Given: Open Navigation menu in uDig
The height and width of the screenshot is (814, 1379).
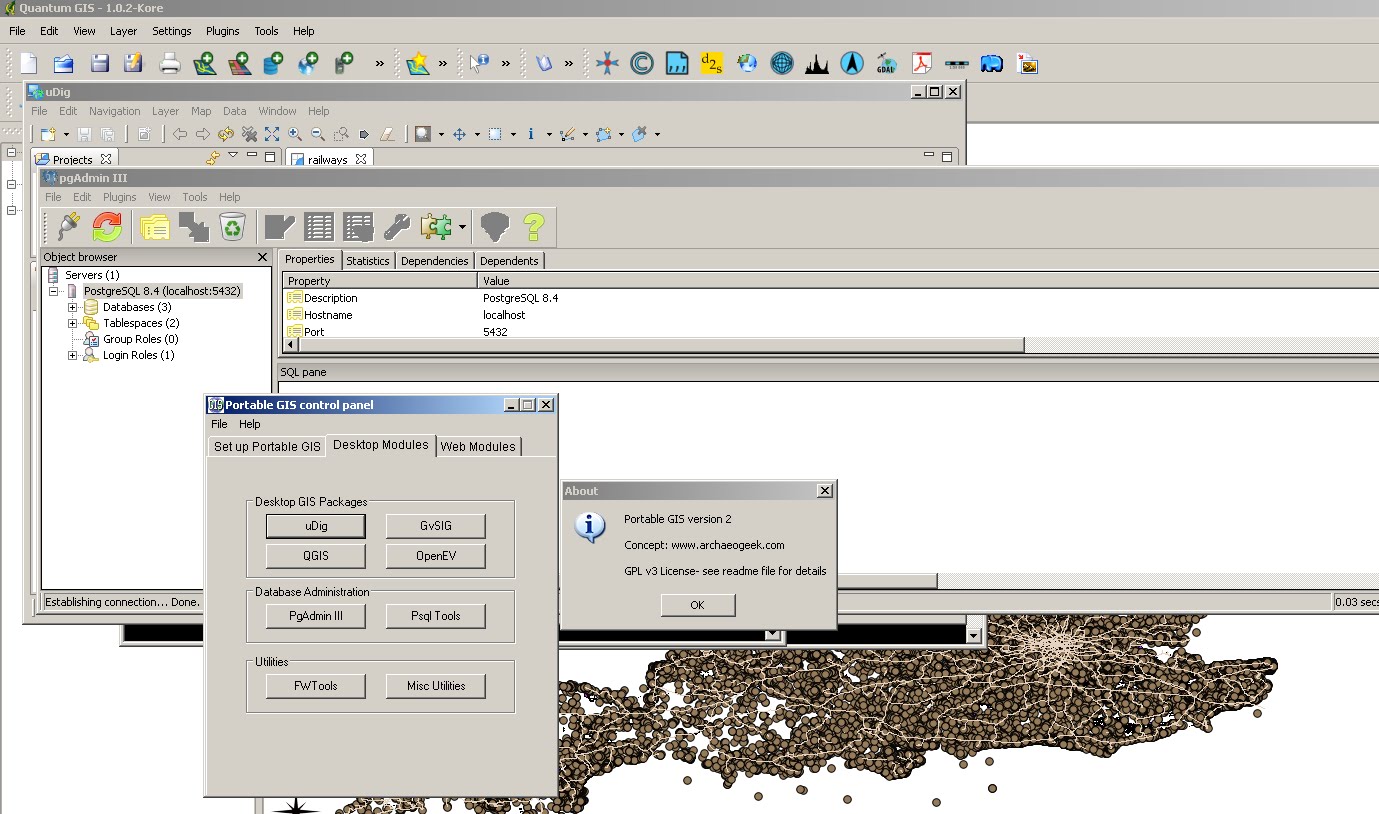Looking at the screenshot, I should (115, 111).
